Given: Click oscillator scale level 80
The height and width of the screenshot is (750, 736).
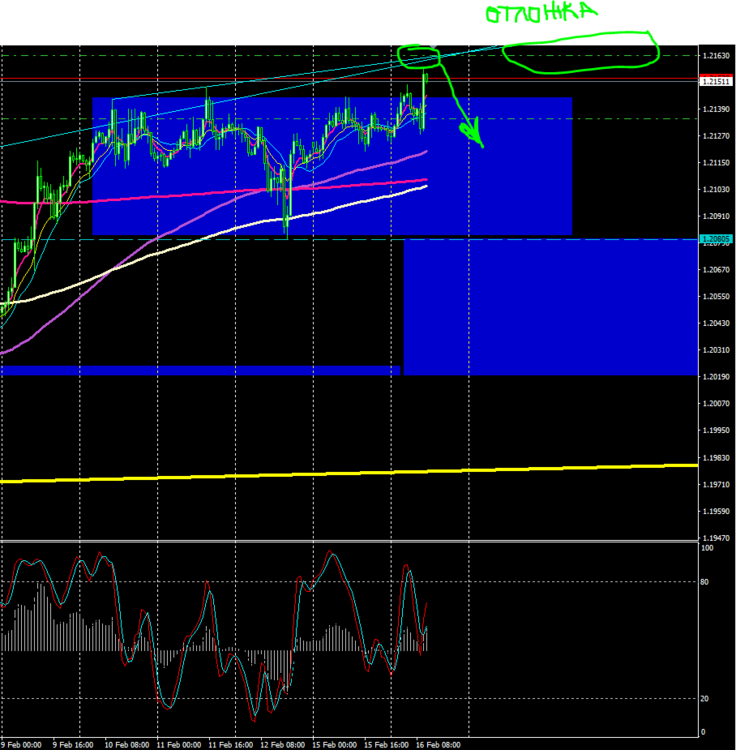Looking at the screenshot, I should tap(704, 582).
